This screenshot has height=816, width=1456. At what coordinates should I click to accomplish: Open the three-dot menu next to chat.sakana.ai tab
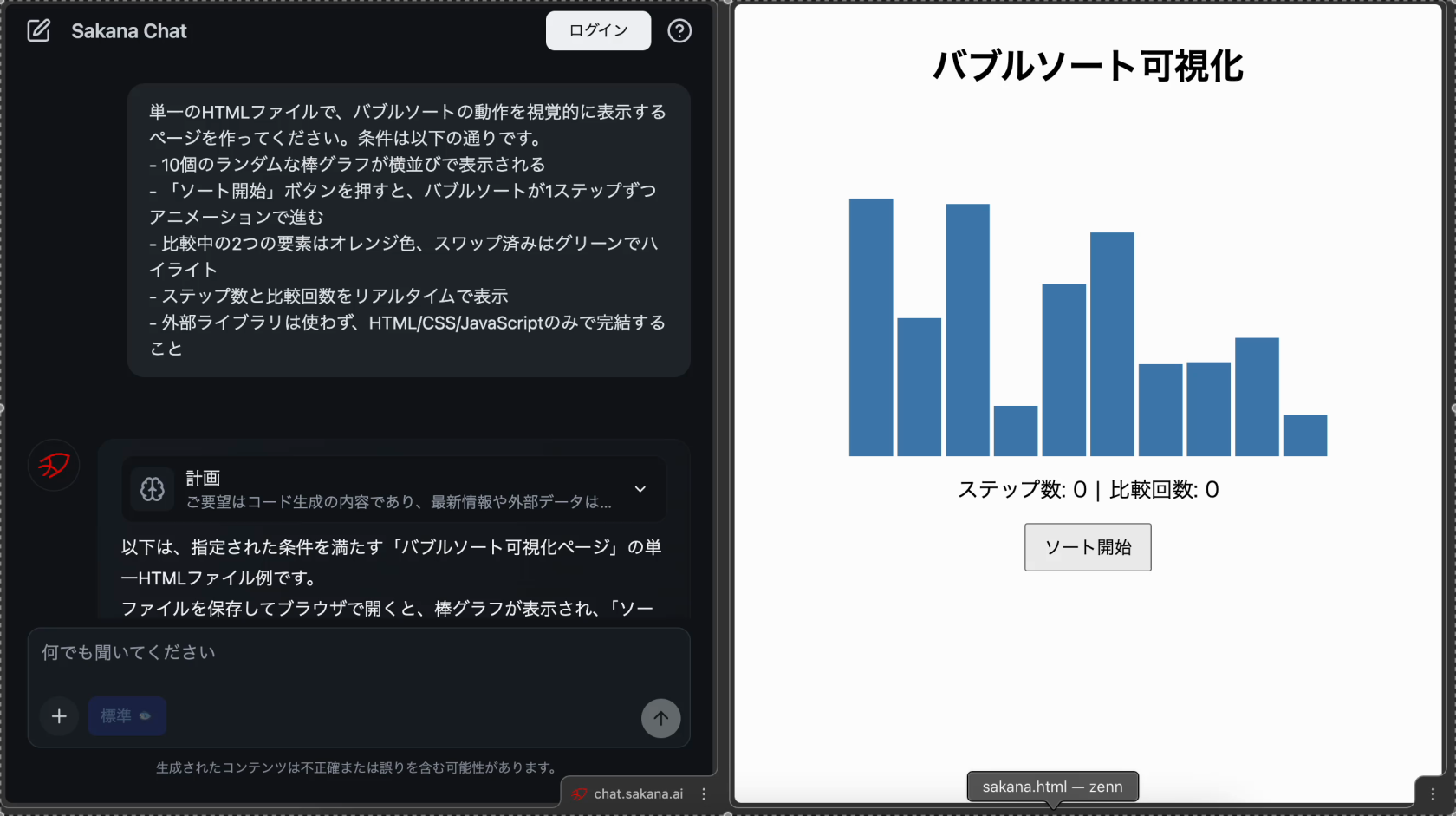tap(704, 793)
